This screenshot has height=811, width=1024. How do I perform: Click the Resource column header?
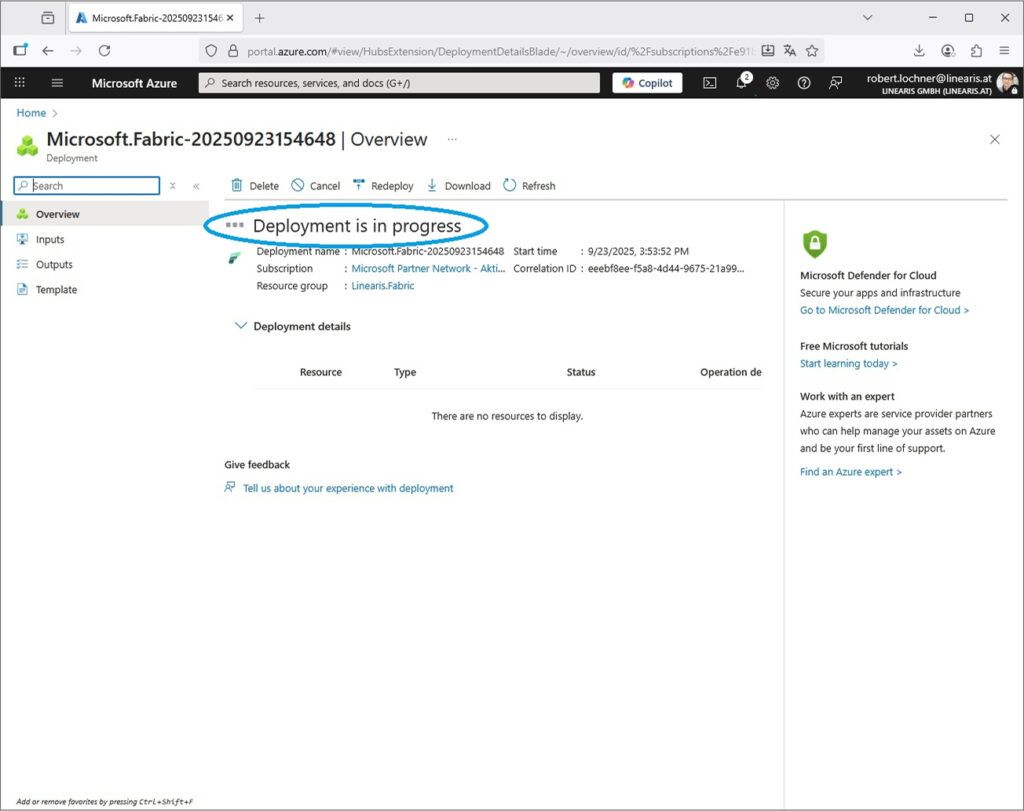[321, 372]
